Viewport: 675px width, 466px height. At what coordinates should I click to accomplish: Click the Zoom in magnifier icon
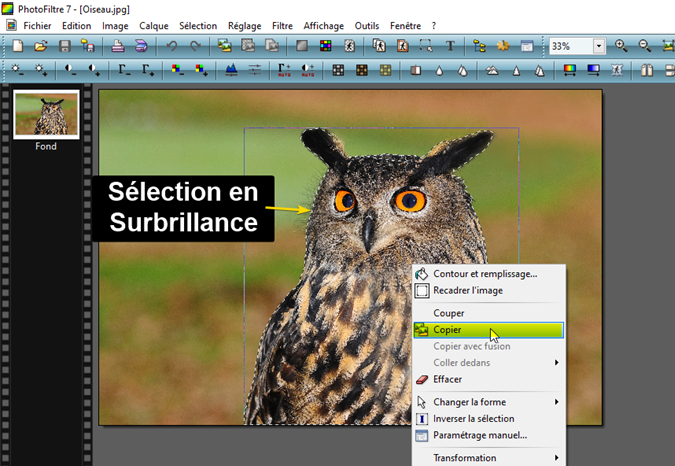pos(621,46)
